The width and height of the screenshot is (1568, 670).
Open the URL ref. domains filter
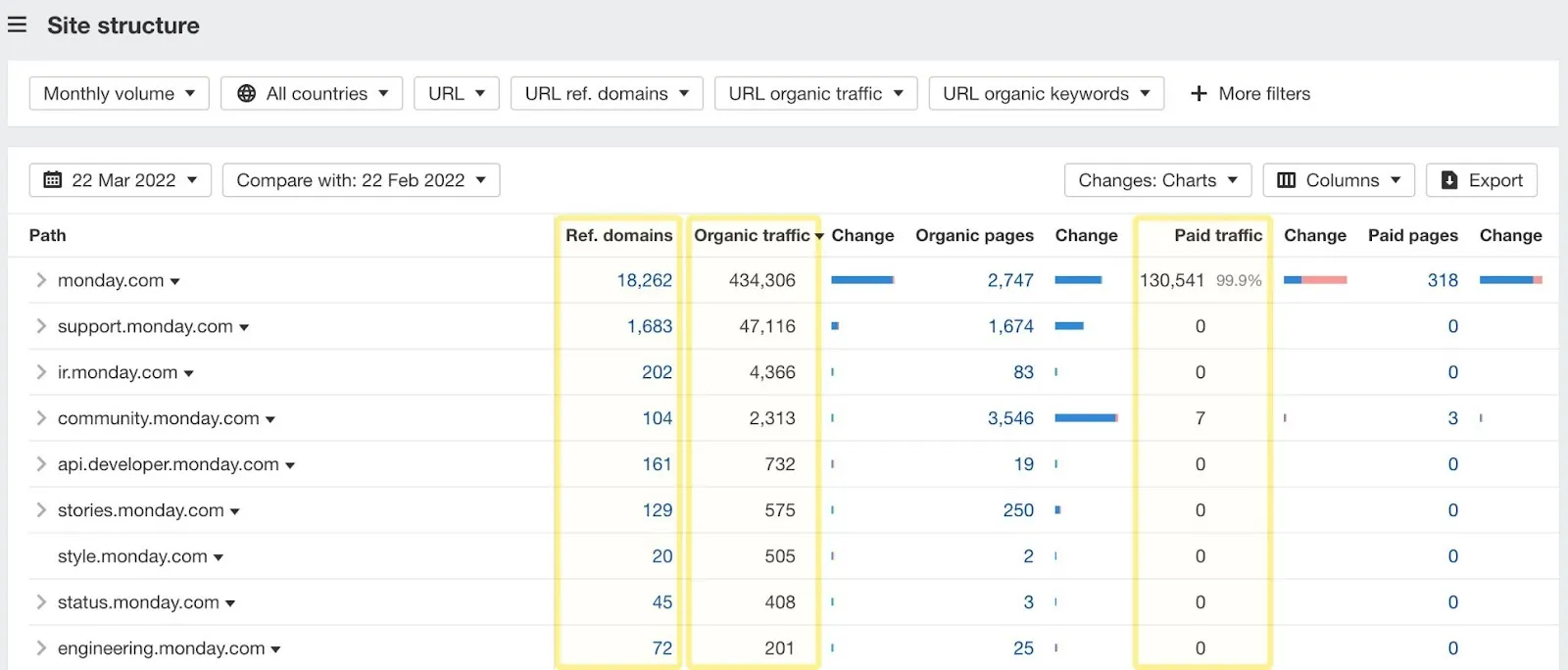[607, 93]
